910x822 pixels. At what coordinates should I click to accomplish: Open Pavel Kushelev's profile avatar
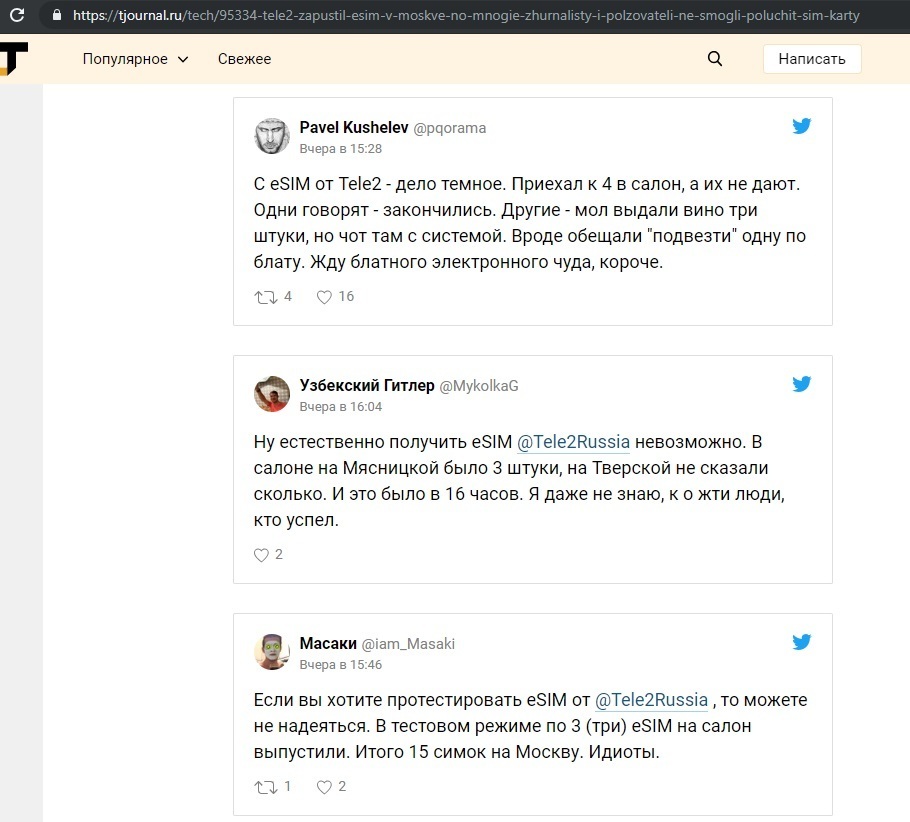[272, 136]
